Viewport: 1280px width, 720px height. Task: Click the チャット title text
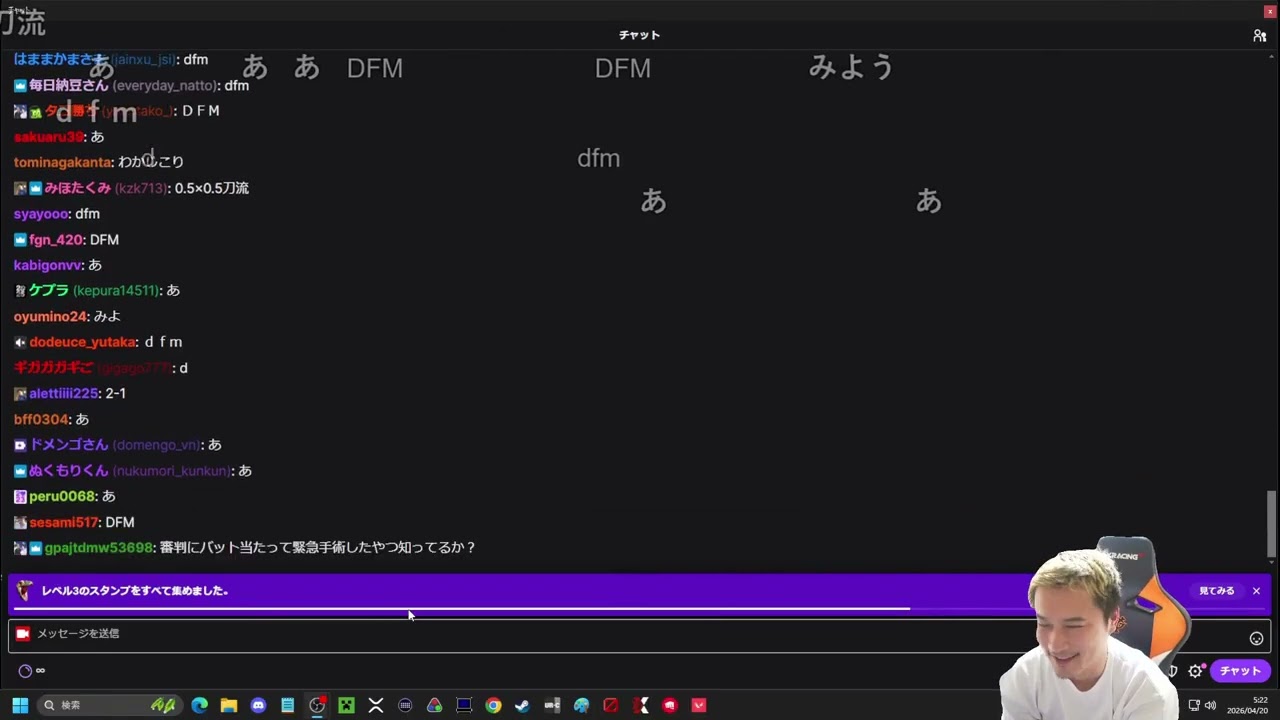[x=639, y=35]
